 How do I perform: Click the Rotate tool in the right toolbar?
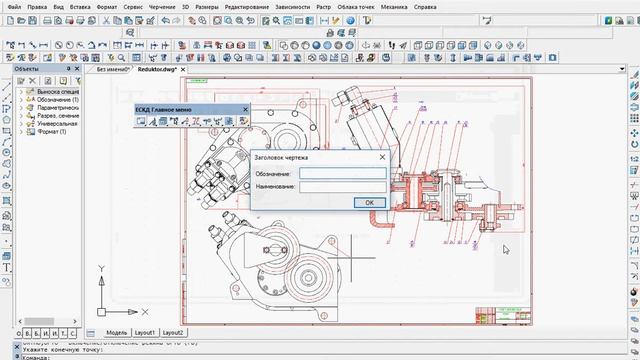[634, 144]
